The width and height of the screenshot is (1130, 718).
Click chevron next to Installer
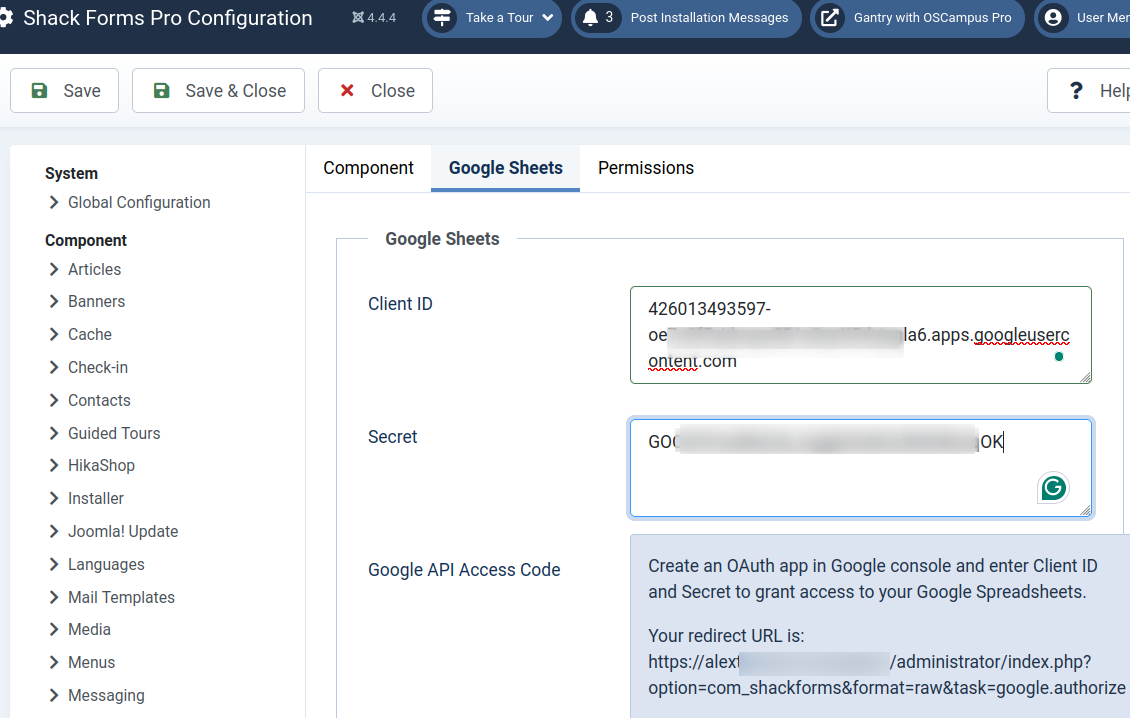[x=54, y=499]
